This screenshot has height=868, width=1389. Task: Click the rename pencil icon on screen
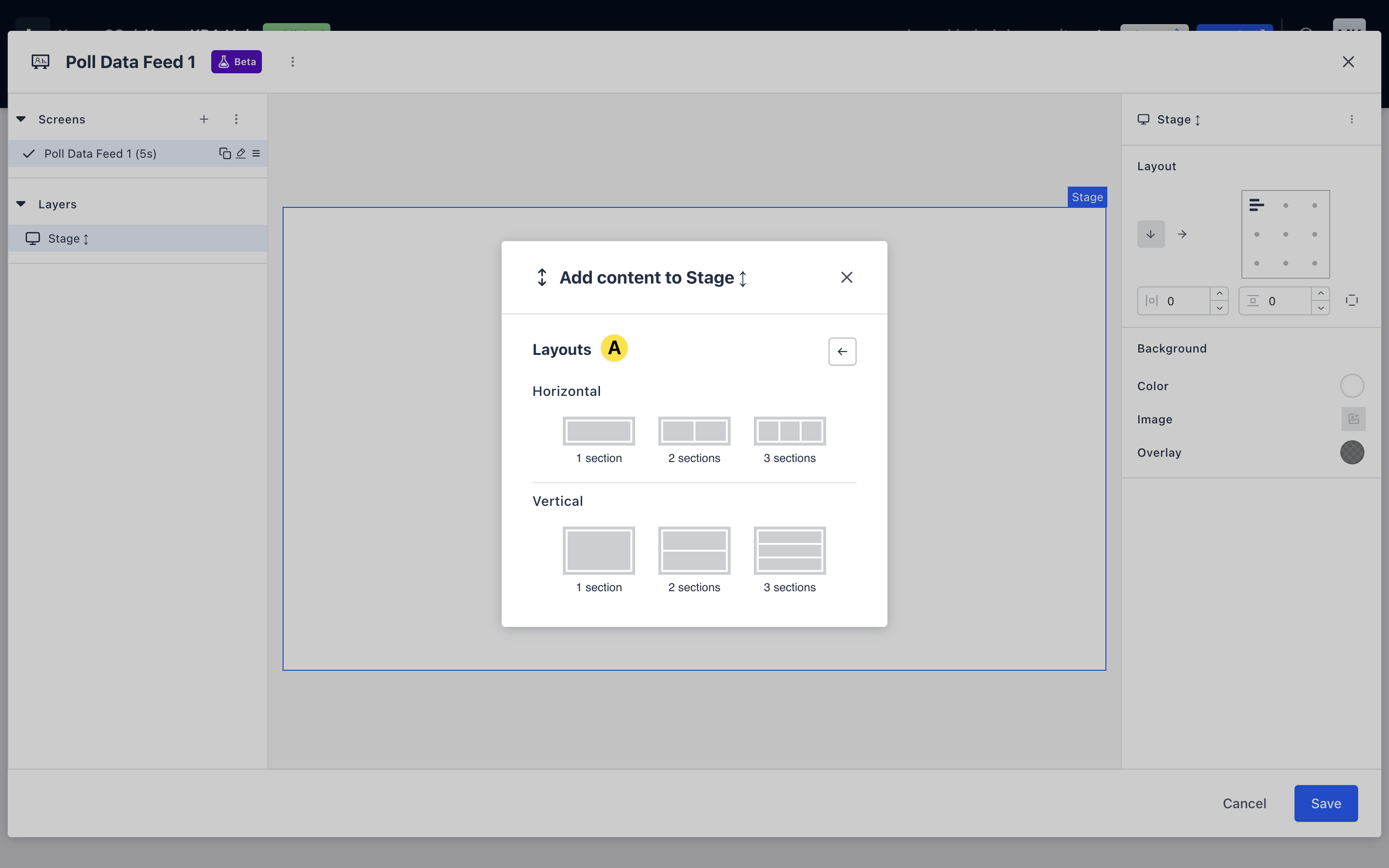coord(241,153)
